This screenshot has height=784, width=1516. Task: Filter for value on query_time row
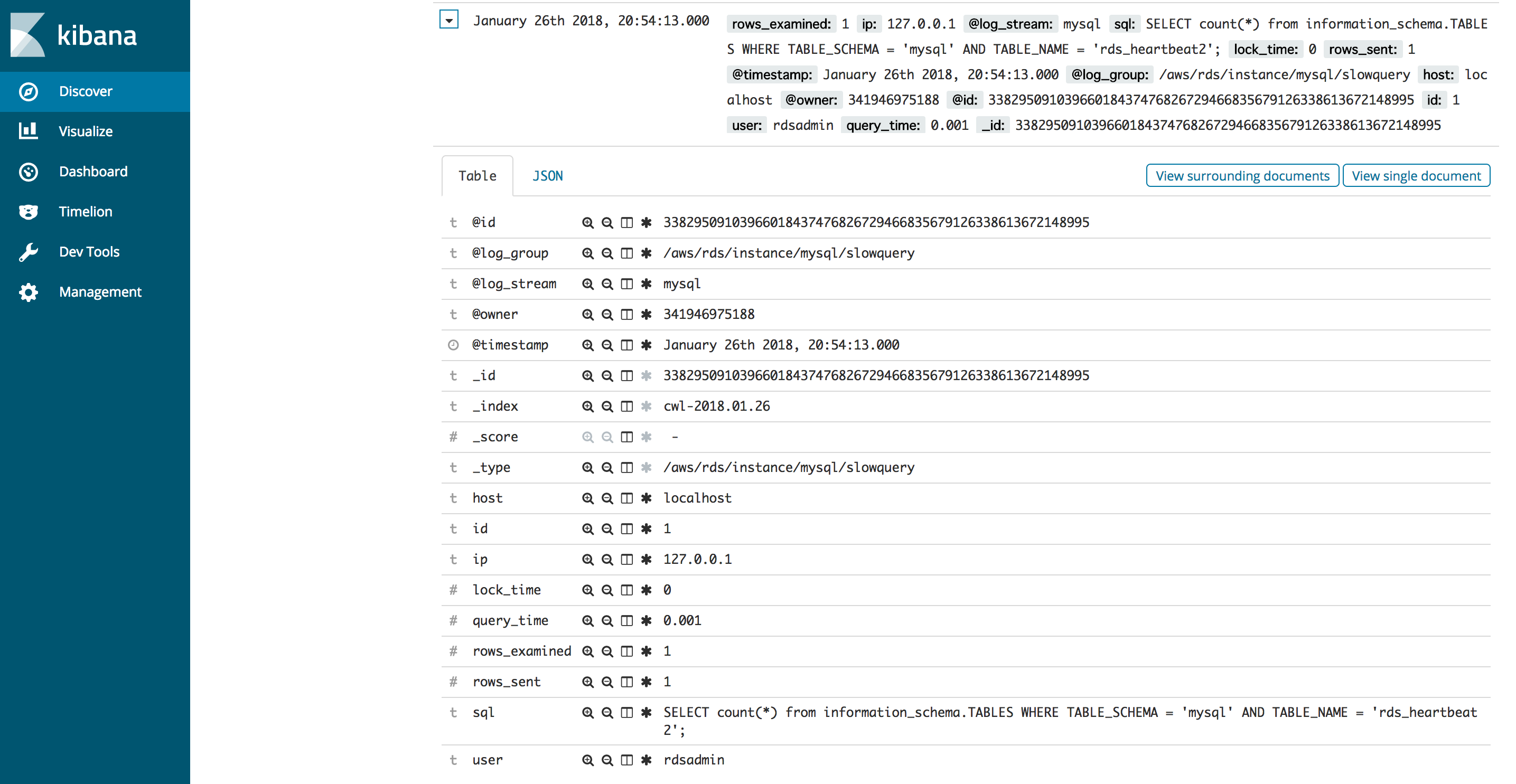point(587,620)
